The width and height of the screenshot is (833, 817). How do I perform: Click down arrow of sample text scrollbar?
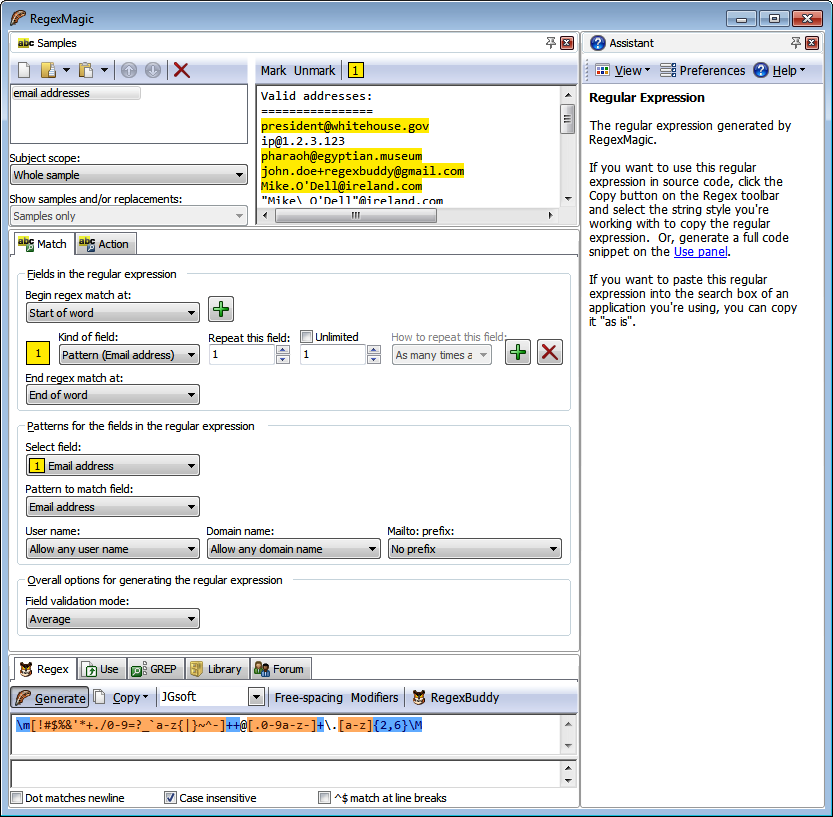[567, 199]
